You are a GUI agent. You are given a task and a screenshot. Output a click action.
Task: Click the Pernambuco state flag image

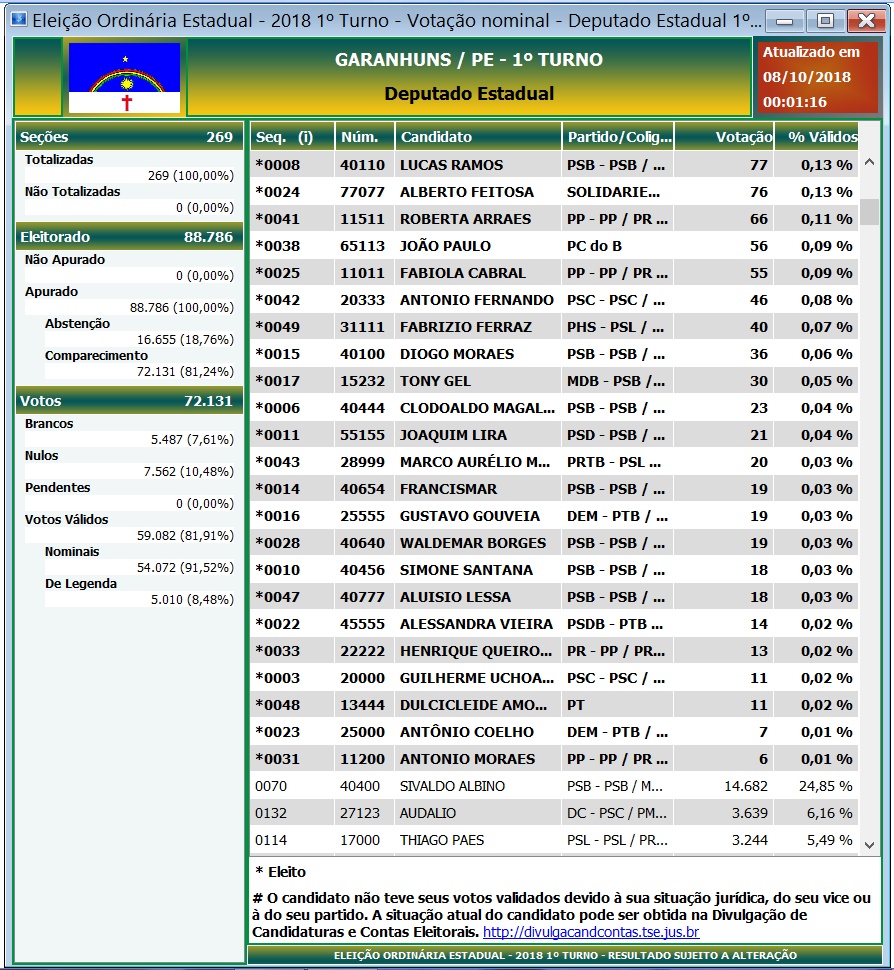[124, 77]
